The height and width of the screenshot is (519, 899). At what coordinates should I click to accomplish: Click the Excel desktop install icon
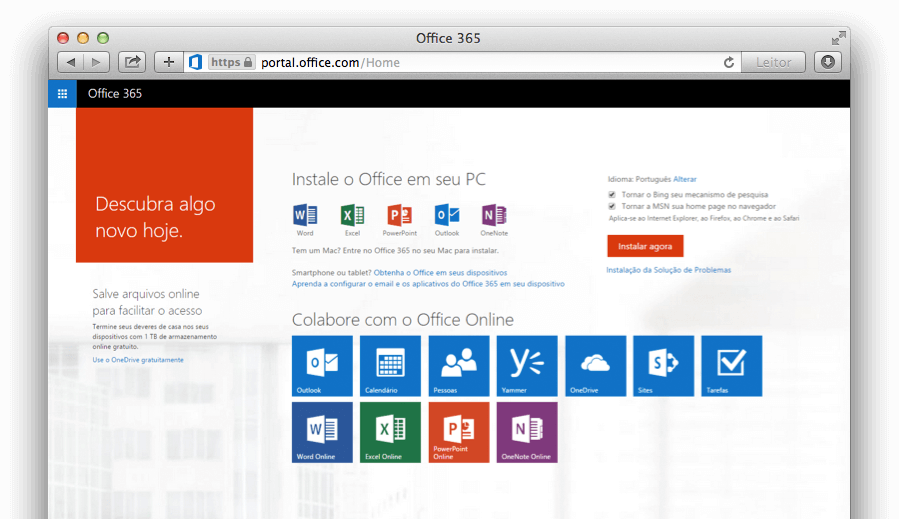pos(352,215)
